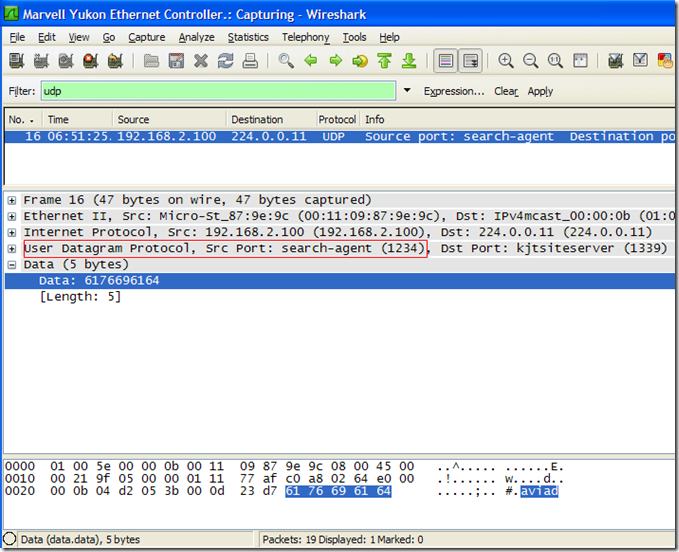Zoom out toolbar icon

click(530, 61)
